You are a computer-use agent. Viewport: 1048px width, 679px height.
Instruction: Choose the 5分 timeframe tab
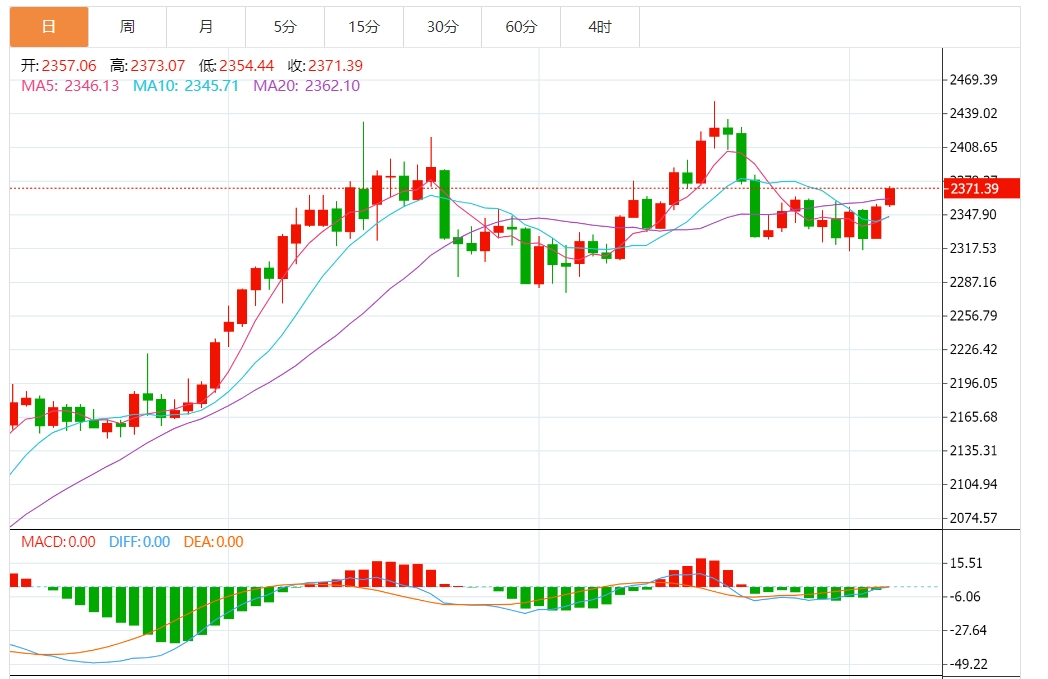tap(285, 27)
